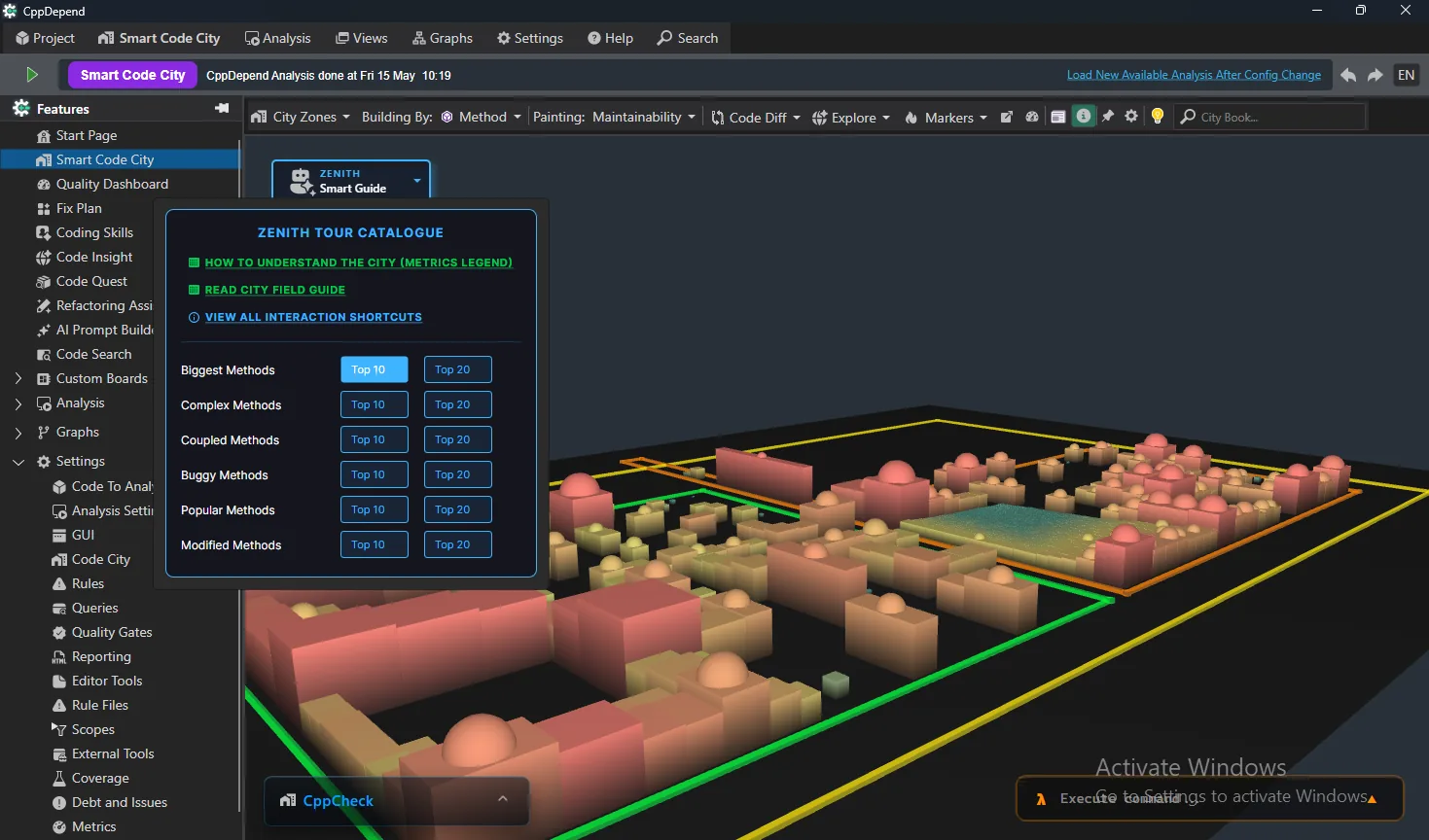Open the Explore dropdown
1429x840 pixels.
pos(851,117)
